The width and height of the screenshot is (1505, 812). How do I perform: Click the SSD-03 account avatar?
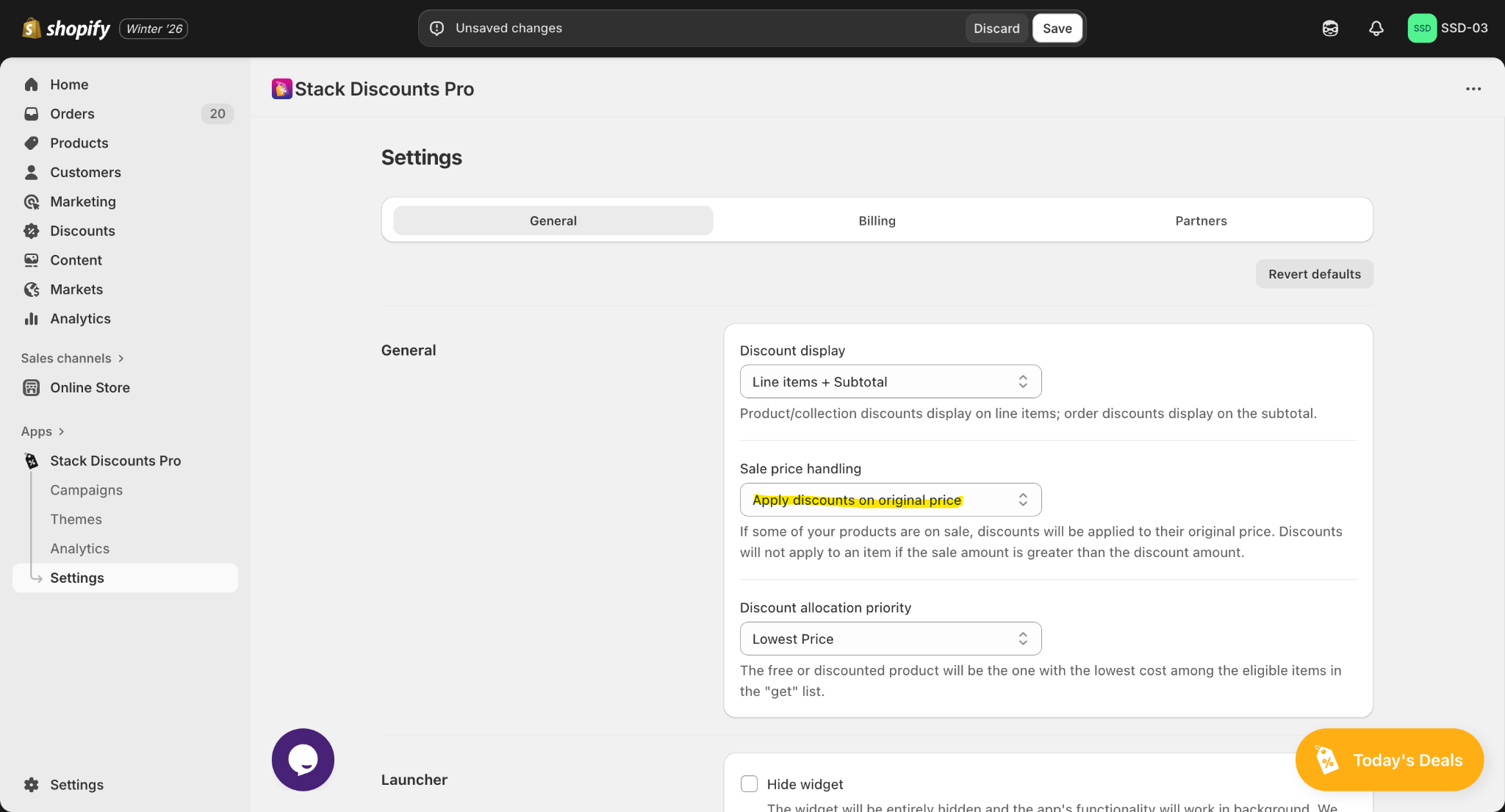pyautogui.click(x=1421, y=29)
